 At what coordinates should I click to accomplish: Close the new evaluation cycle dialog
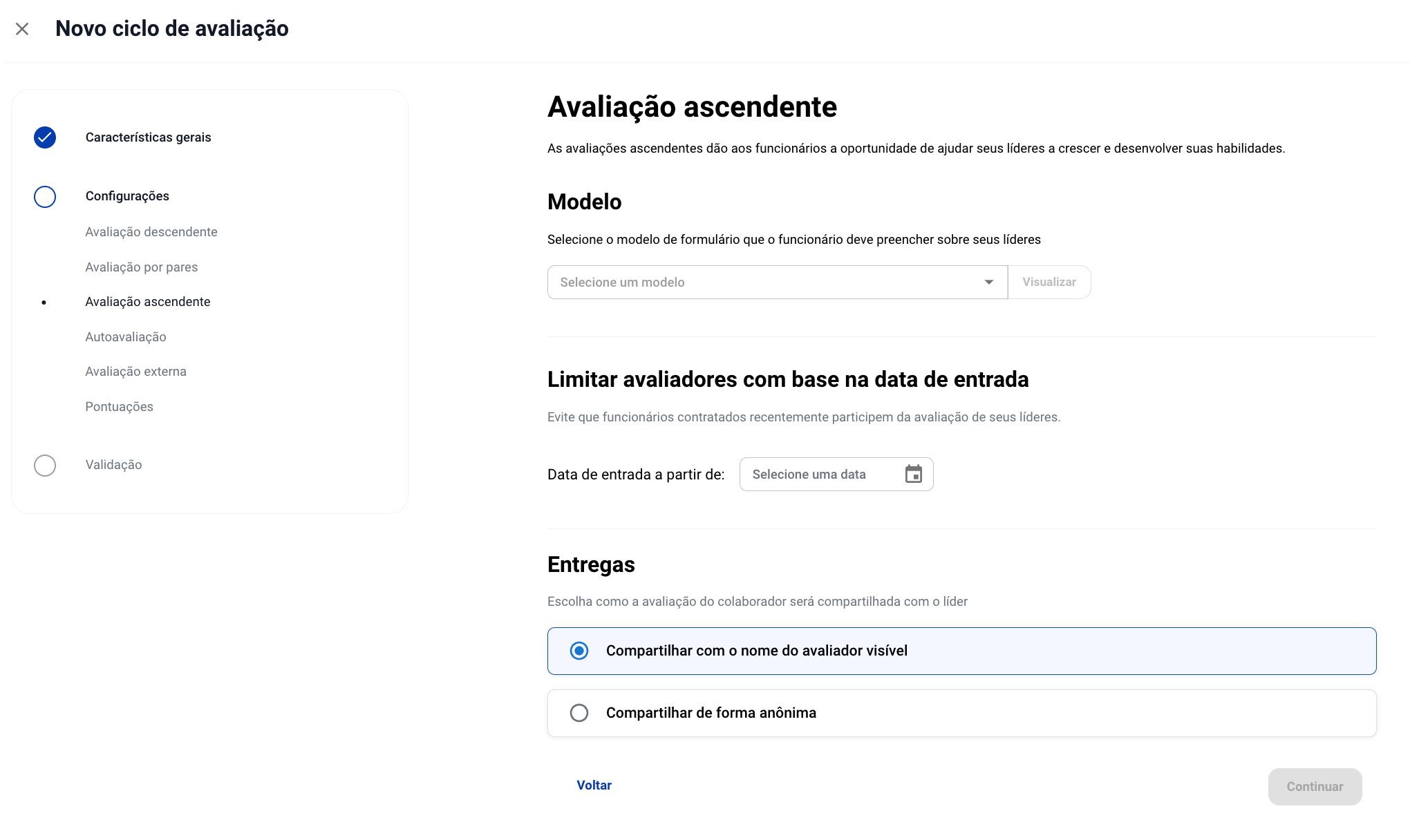pos(22,29)
